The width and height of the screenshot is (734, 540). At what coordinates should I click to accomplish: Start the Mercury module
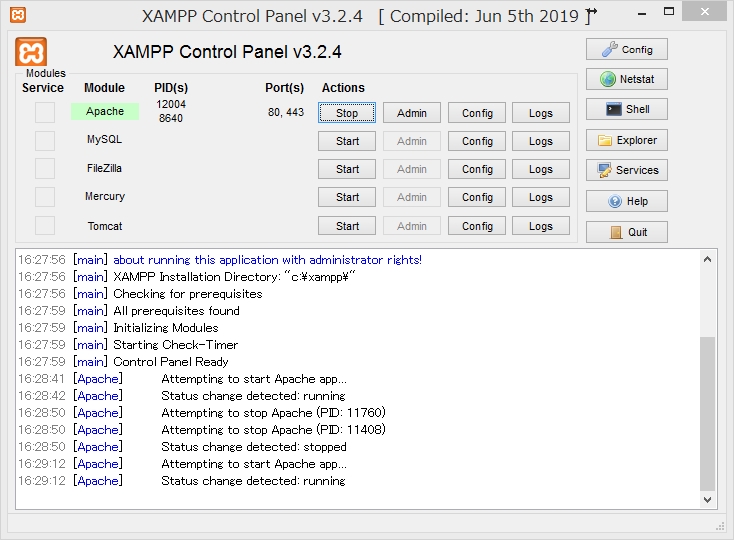347,197
